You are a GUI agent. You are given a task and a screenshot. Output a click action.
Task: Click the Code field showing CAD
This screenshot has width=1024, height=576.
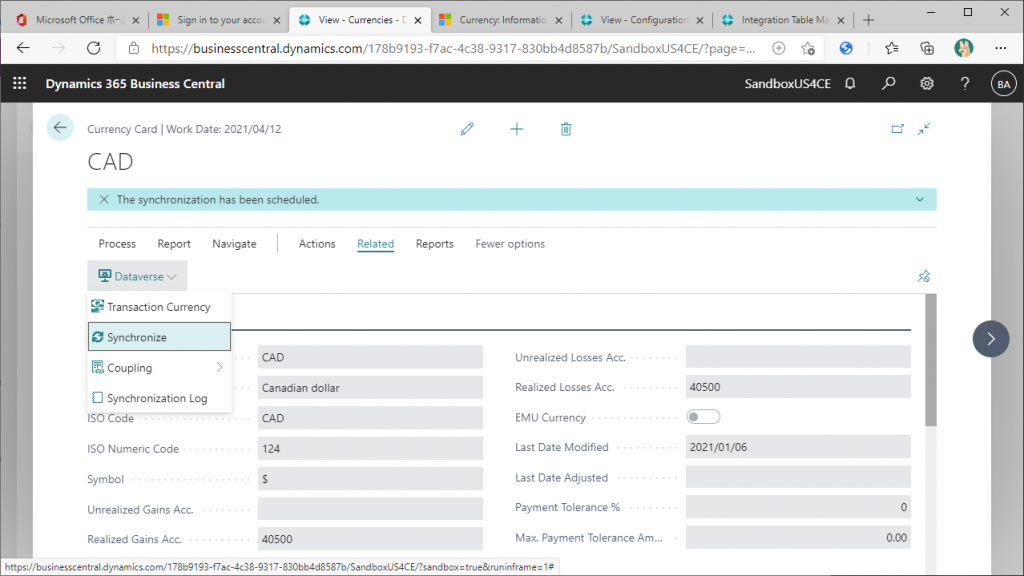pos(370,357)
